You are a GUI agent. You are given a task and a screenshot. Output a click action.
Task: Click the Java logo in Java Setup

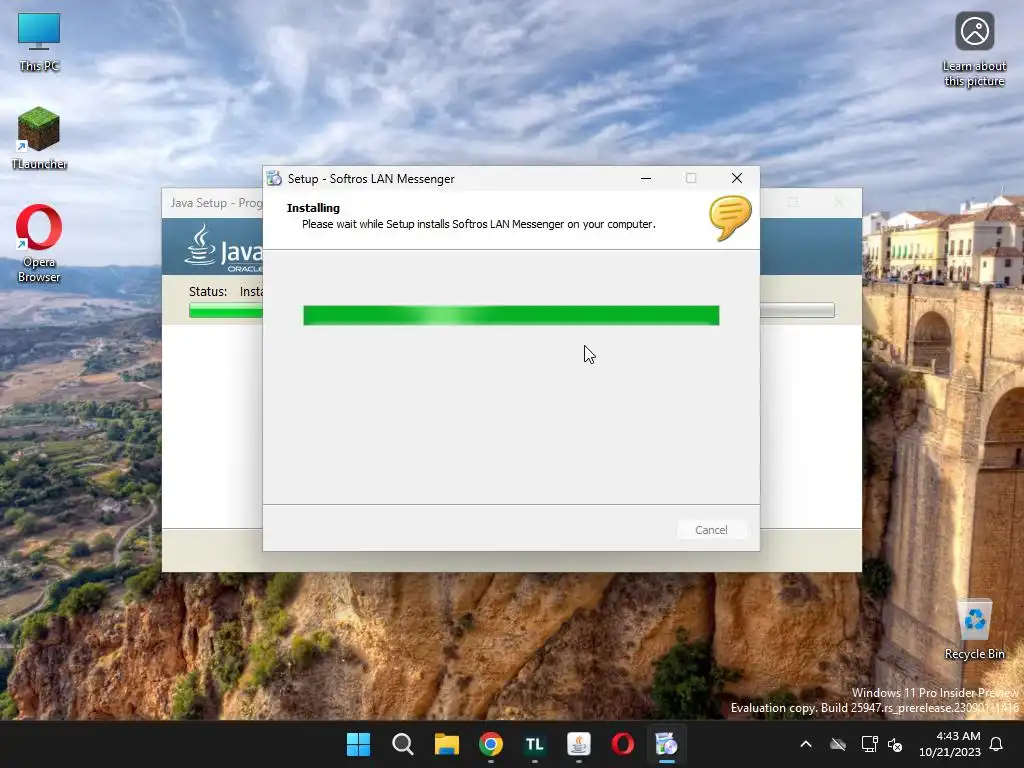(223, 248)
